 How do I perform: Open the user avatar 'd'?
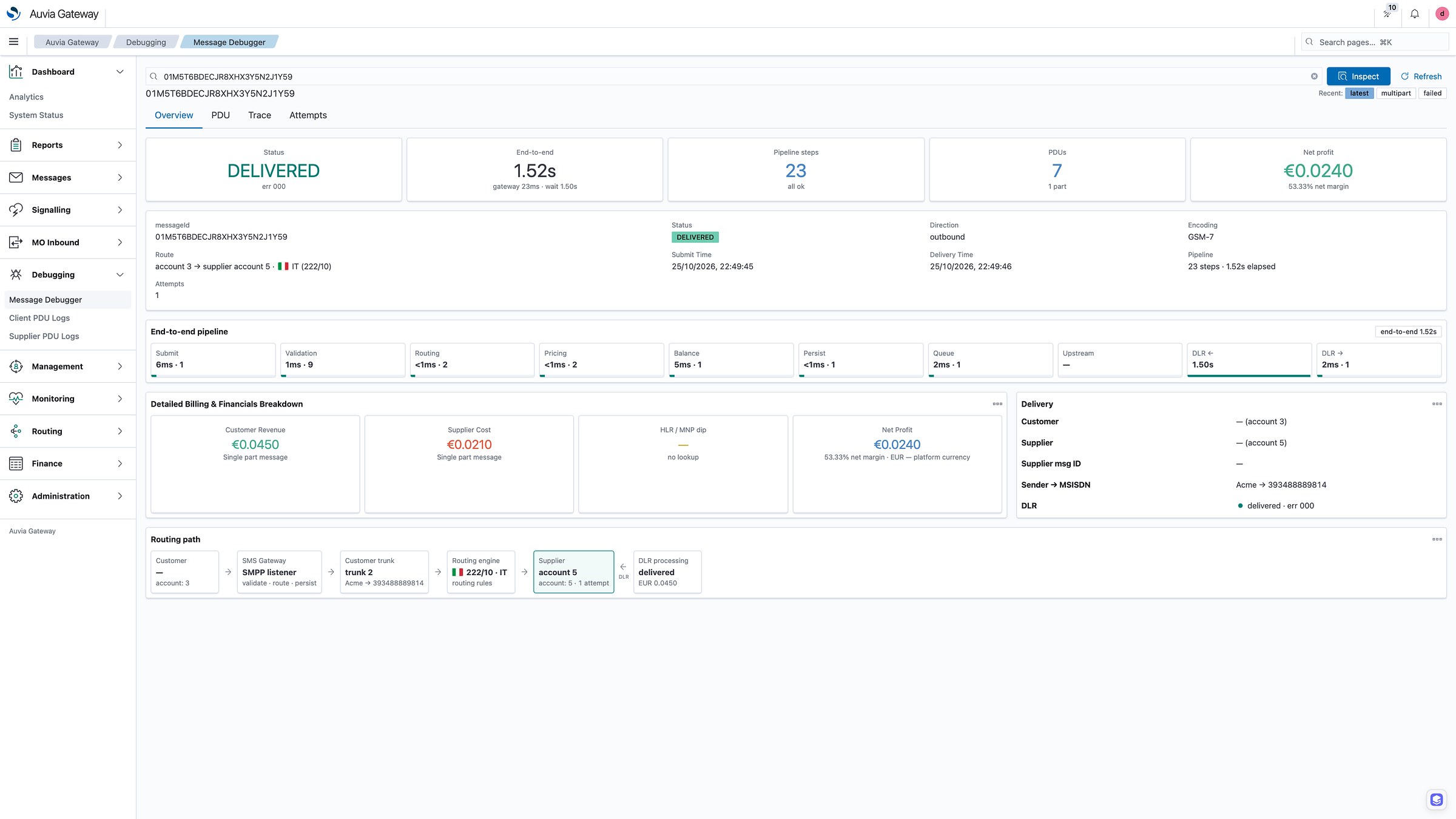tap(1442, 14)
